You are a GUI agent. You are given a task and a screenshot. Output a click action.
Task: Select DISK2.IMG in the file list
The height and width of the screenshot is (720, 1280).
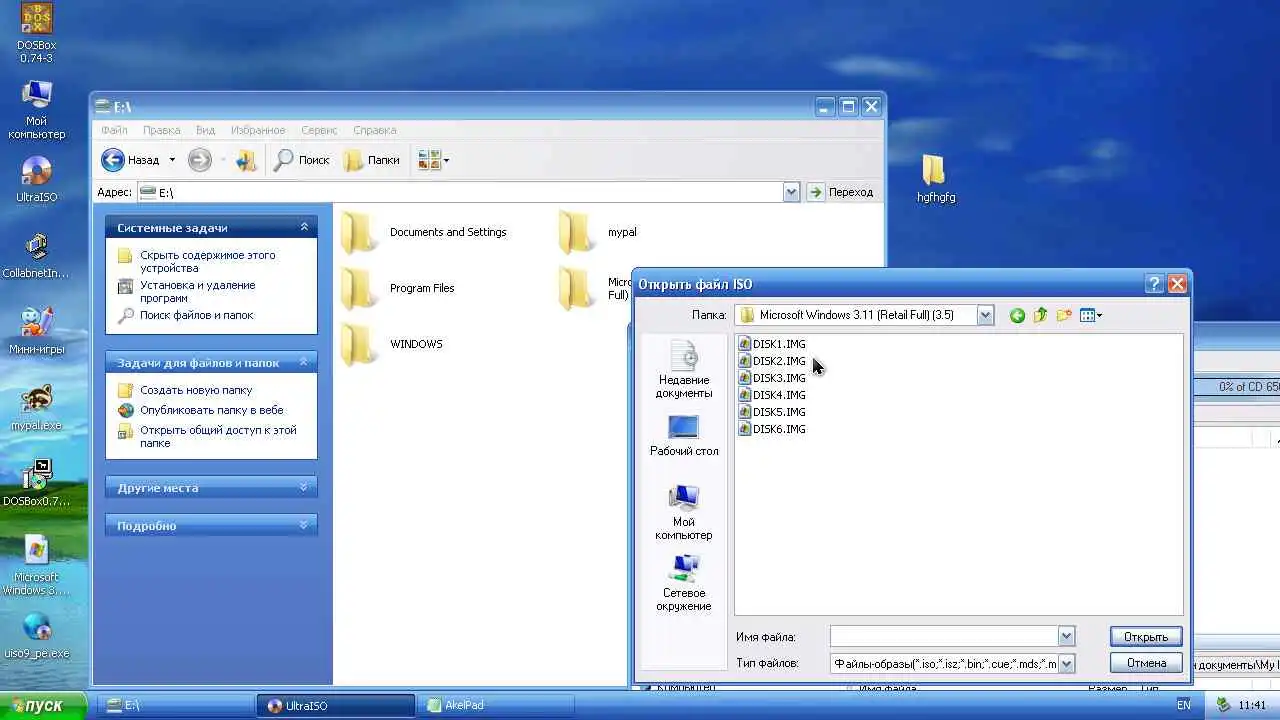tap(772, 361)
